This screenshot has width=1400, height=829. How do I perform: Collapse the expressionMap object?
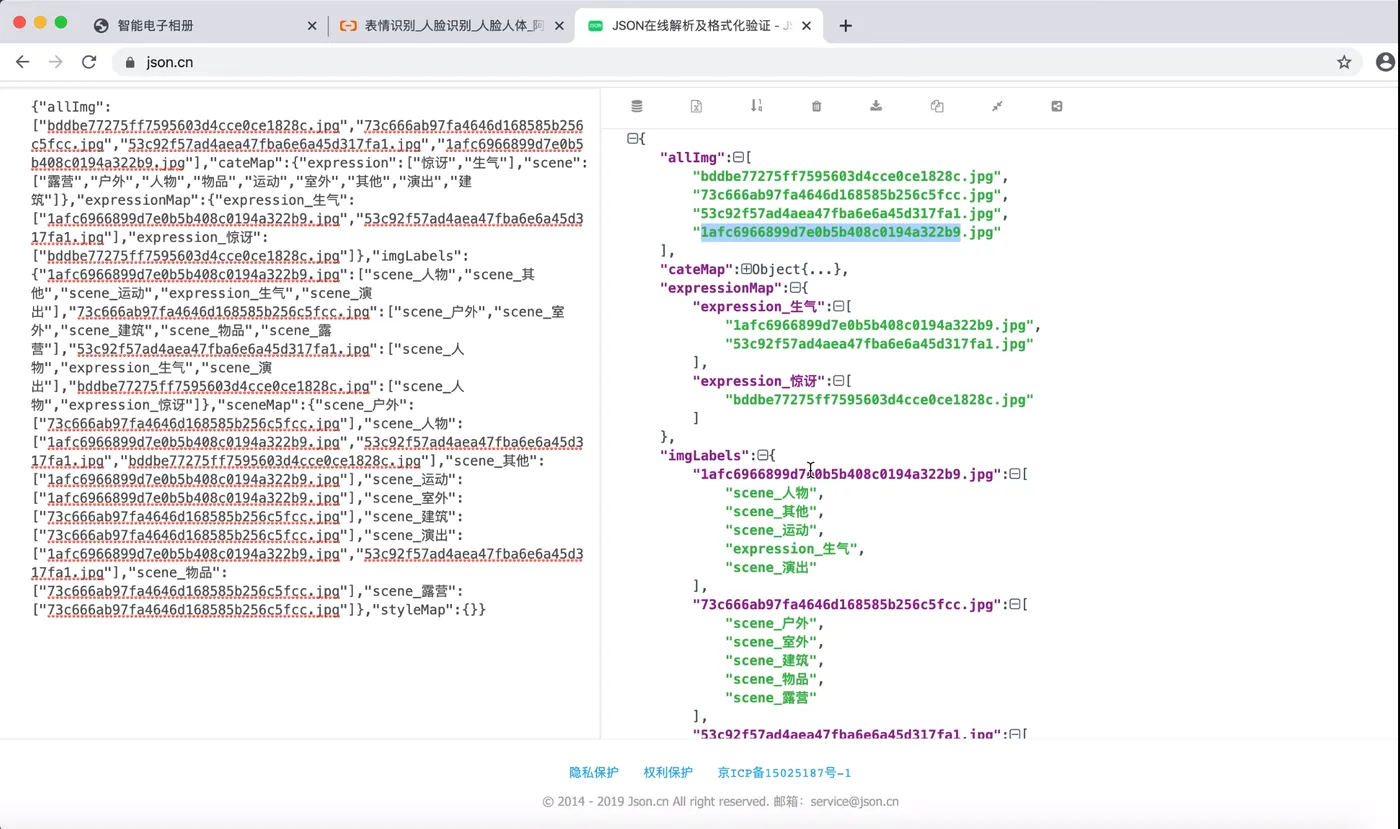[x=796, y=288]
